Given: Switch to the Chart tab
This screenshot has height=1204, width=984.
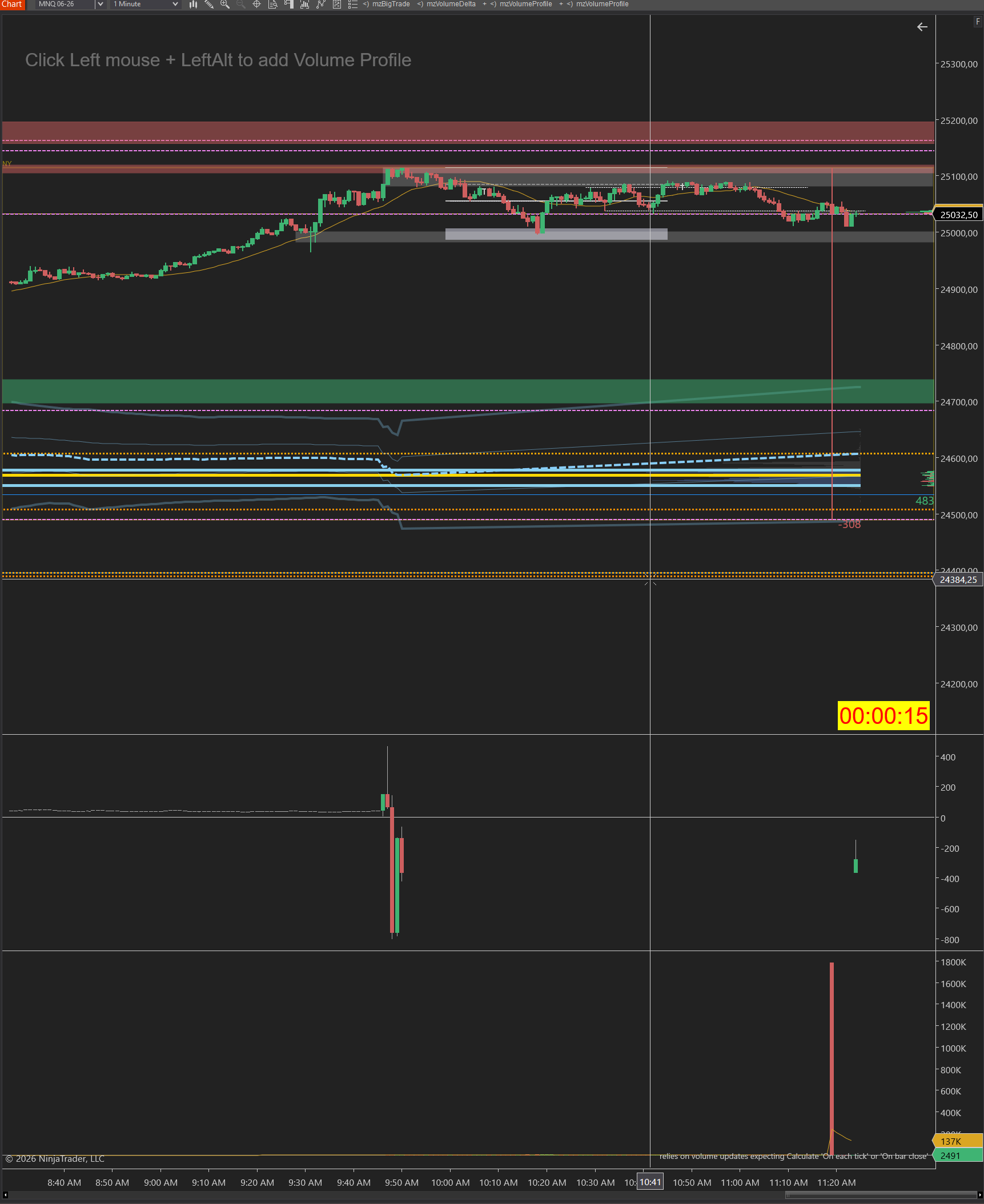Looking at the screenshot, I should (x=12, y=5).
